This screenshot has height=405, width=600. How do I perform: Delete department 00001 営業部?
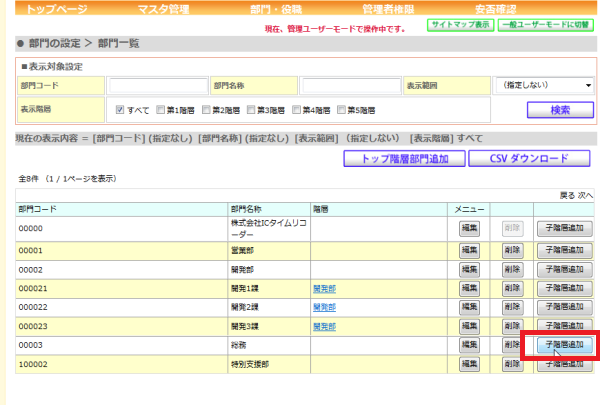pyautogui.click(x=512, y=250)
